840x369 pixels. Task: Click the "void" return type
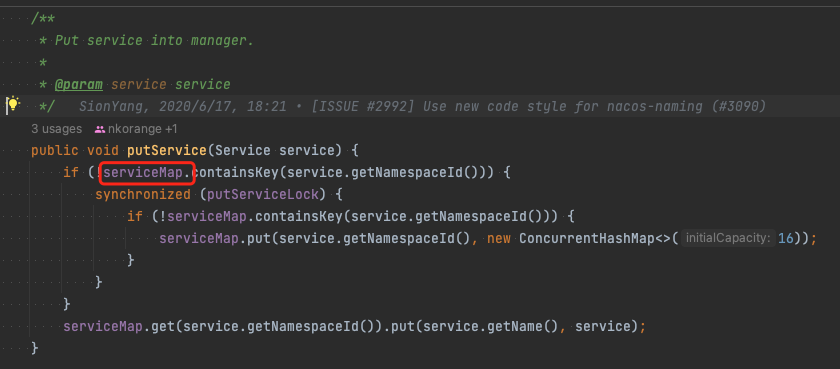[103, 150]
